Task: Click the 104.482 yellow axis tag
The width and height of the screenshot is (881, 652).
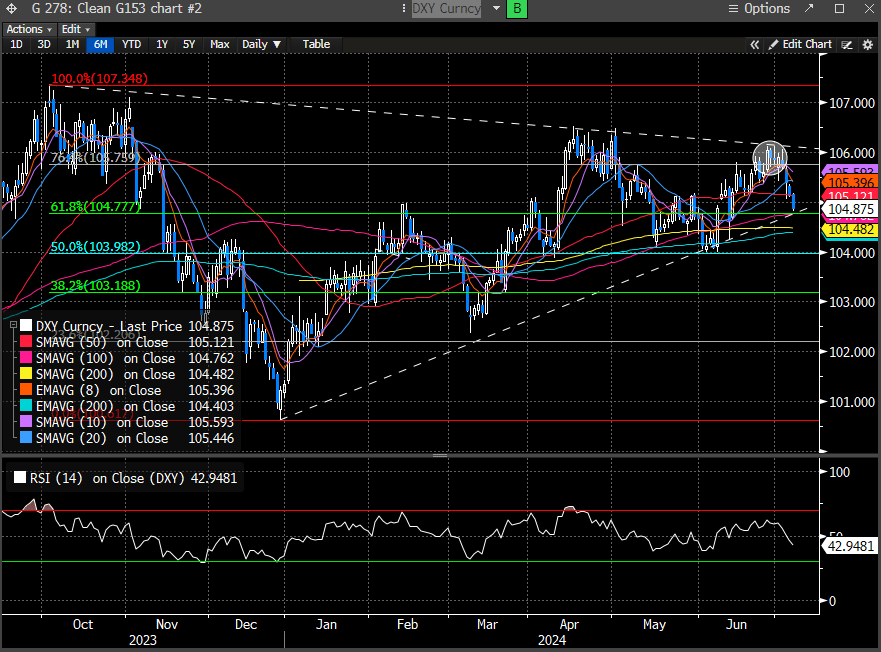Action: pyautogui.click(x=850, y=229)
